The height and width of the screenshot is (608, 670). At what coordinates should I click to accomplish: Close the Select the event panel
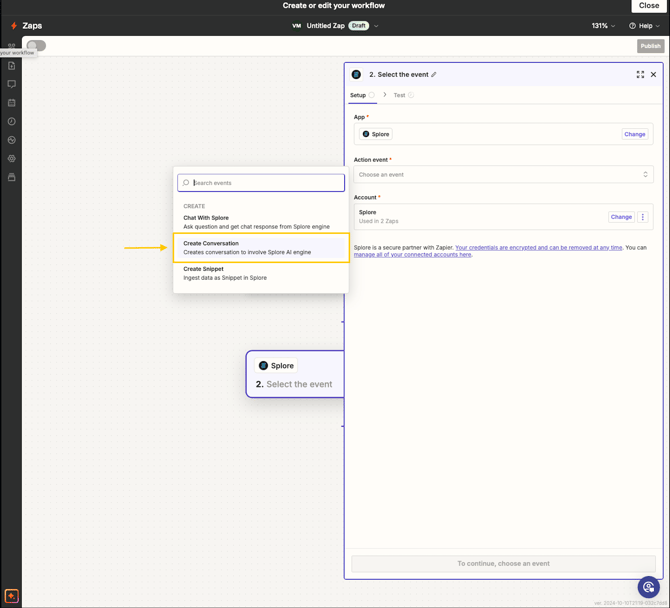(x=653, y=74)
